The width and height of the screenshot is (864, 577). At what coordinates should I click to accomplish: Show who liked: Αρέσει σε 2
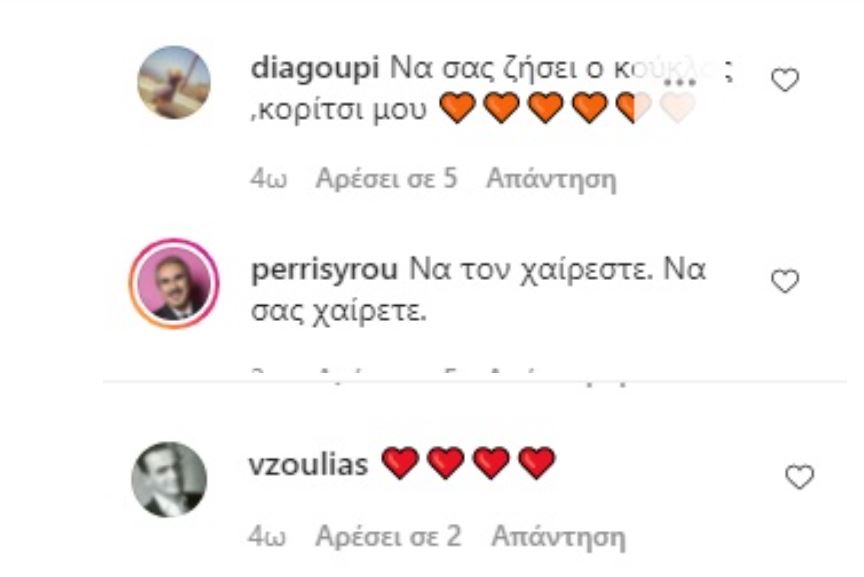coord(388,536)
